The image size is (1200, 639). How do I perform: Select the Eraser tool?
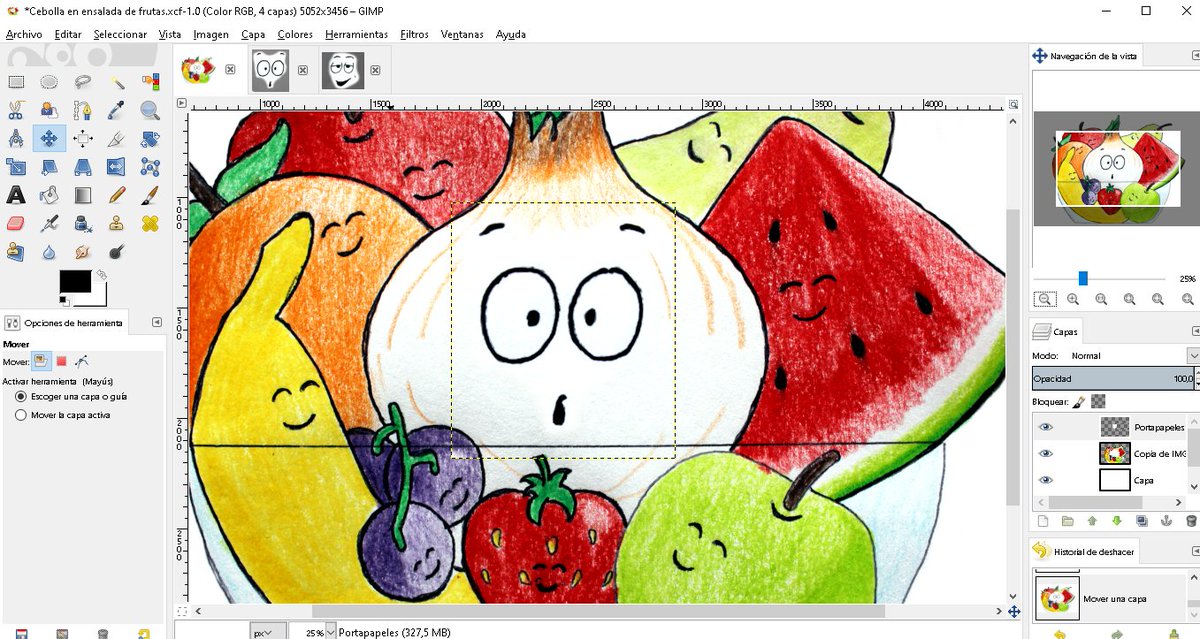16,223
